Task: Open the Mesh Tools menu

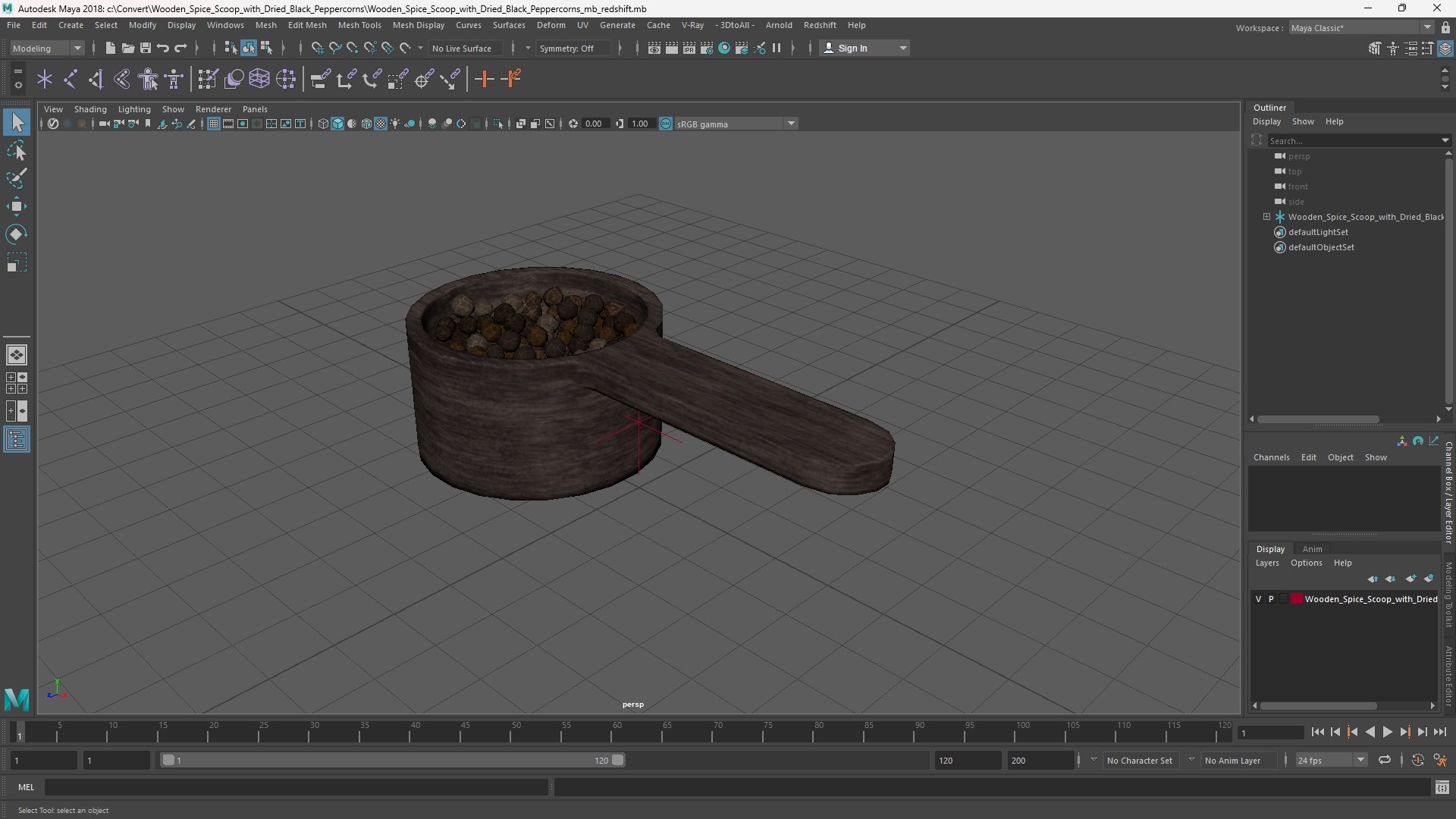Action: 359,25
